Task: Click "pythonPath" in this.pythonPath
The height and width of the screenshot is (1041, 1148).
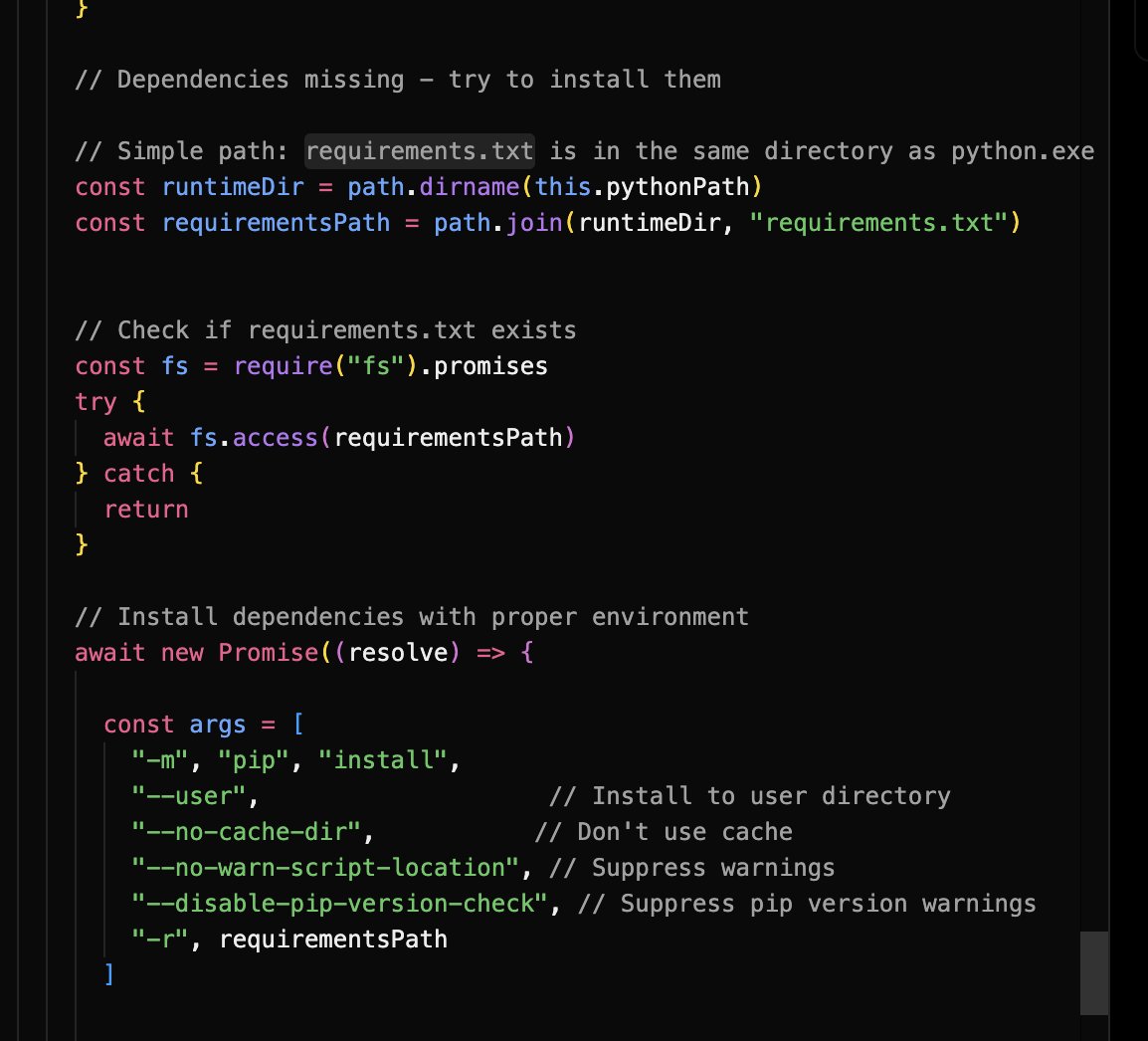Action: (x=678, y=187)
